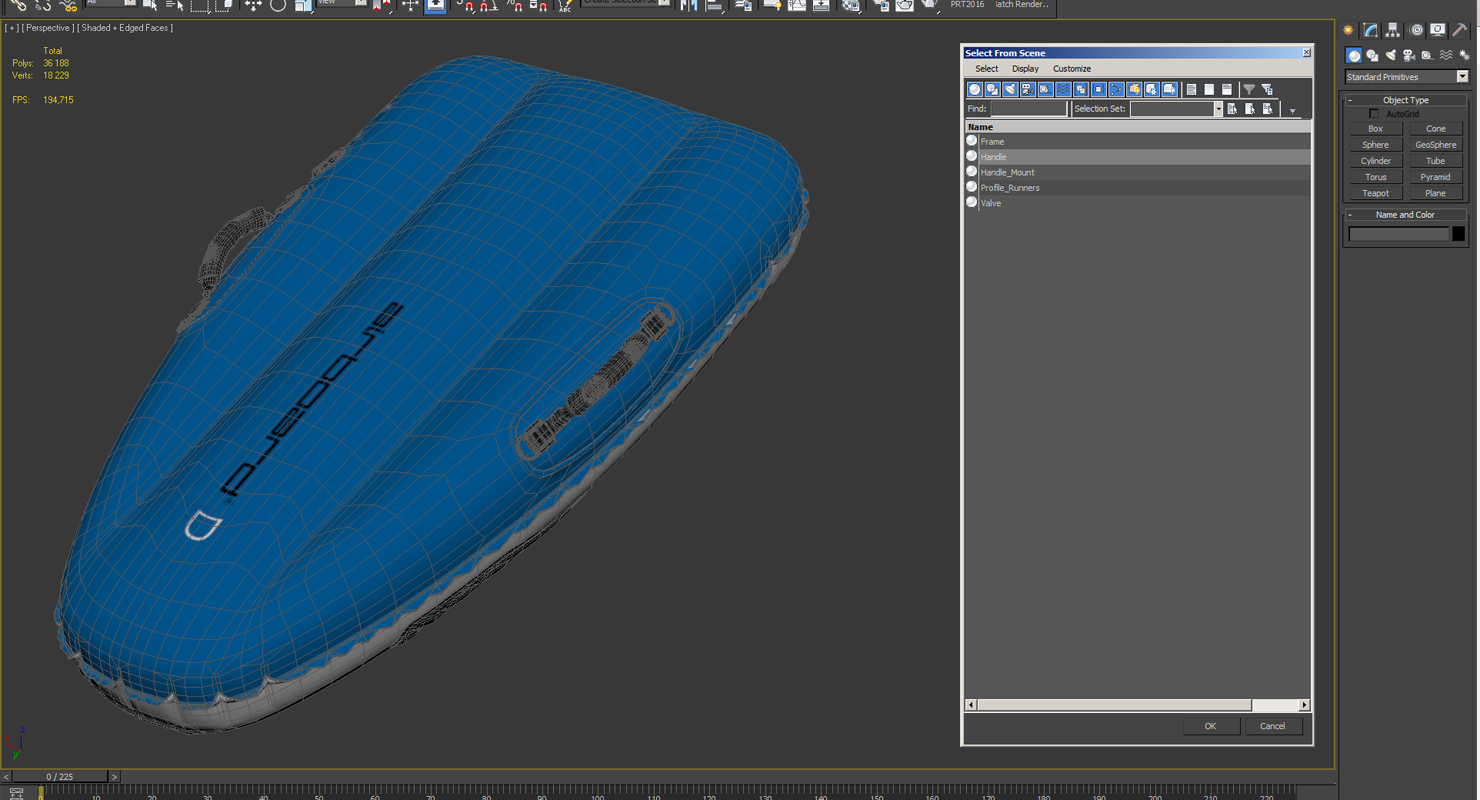Viewport: 1480px width, 800px height.
Task: Open advanced filter icon beside the funnel
Action: click(x=1267, y=90)
